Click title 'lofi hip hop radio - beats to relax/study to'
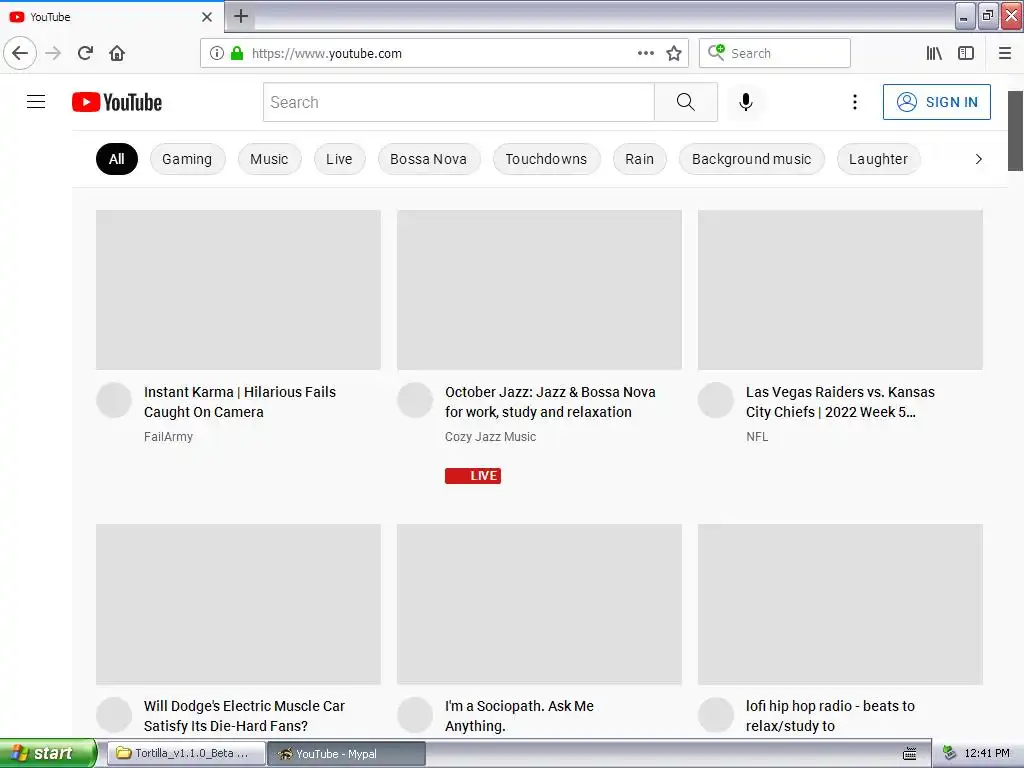The width and height of the screenshot is (1024, 768). click(x=830, y=716)
